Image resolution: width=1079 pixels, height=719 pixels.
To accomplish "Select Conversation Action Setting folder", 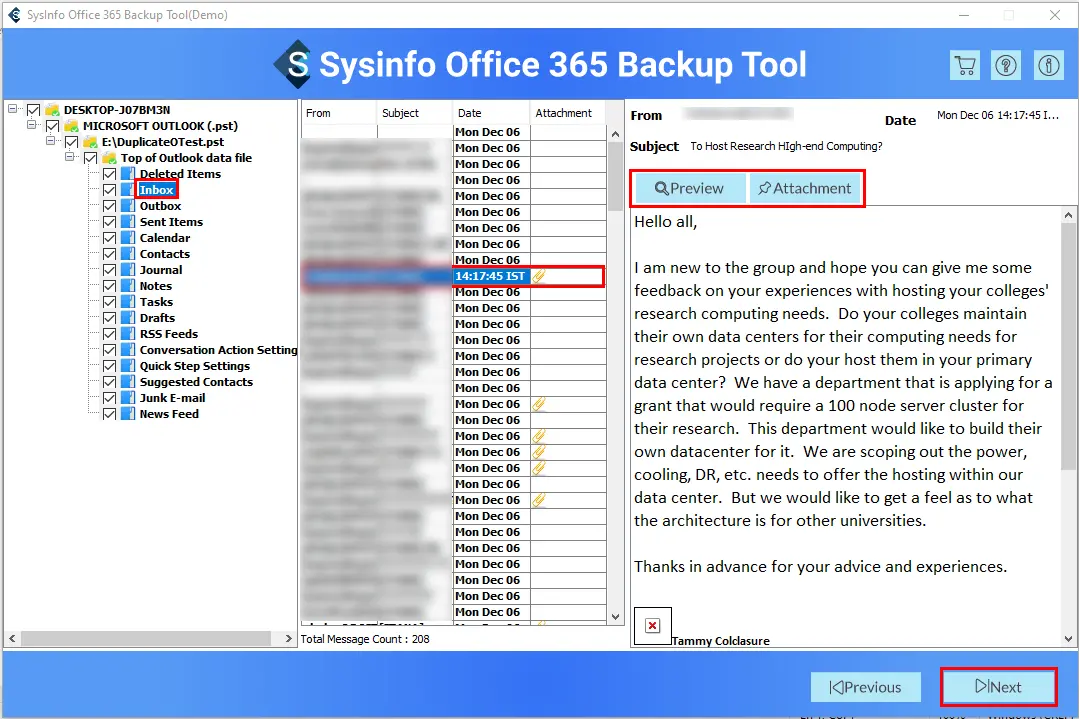I will (x=218, y=350).
